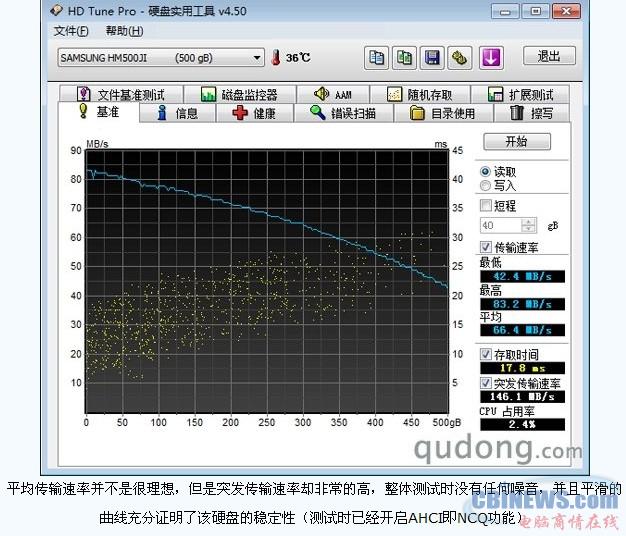Screen dimensions: 626x536
Task: Click the purple download arrow icon
Action: click(491, 58)
